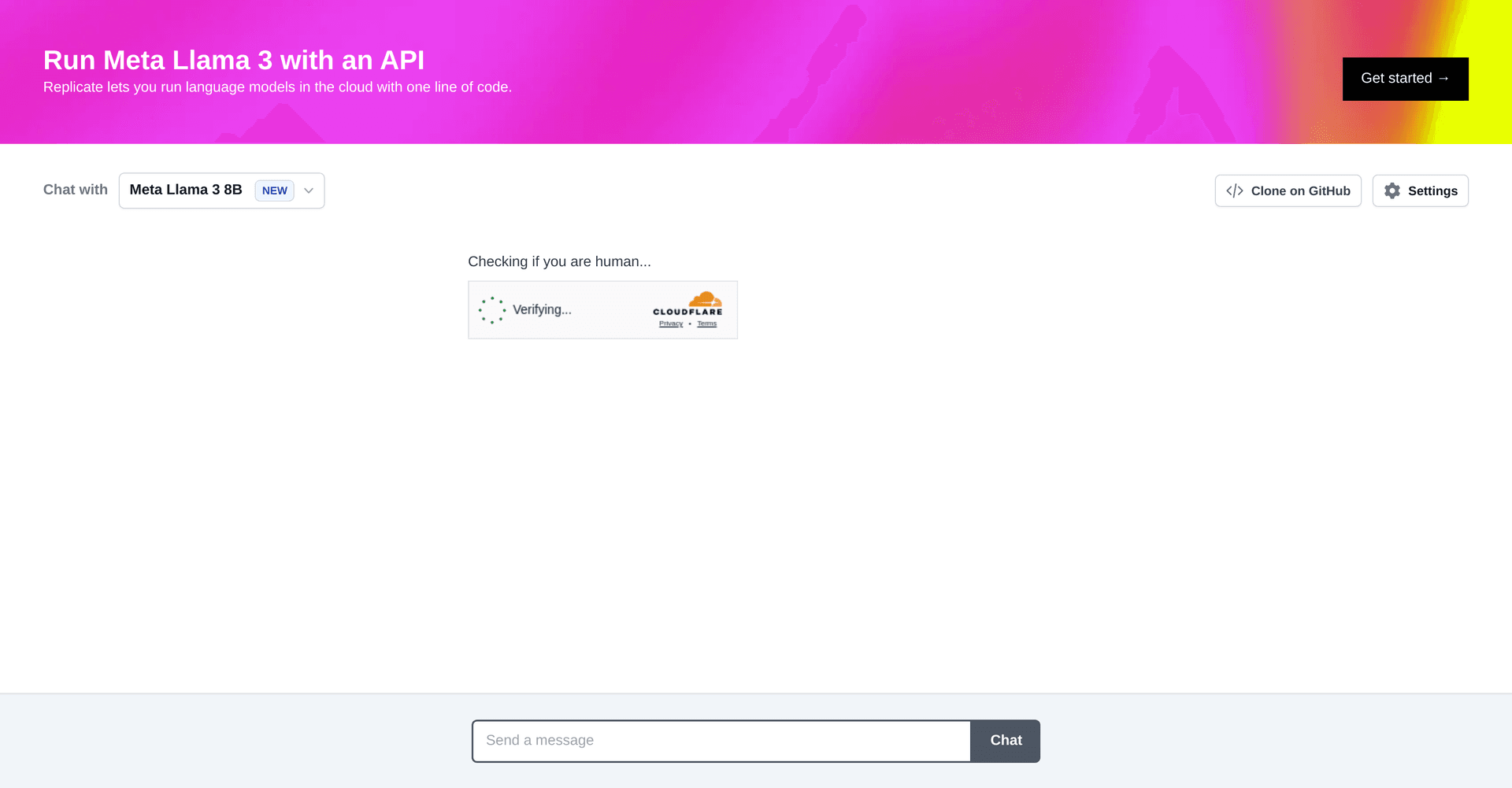Click the code brackets icon
1512x788 pixels.
click(1235, 191)
